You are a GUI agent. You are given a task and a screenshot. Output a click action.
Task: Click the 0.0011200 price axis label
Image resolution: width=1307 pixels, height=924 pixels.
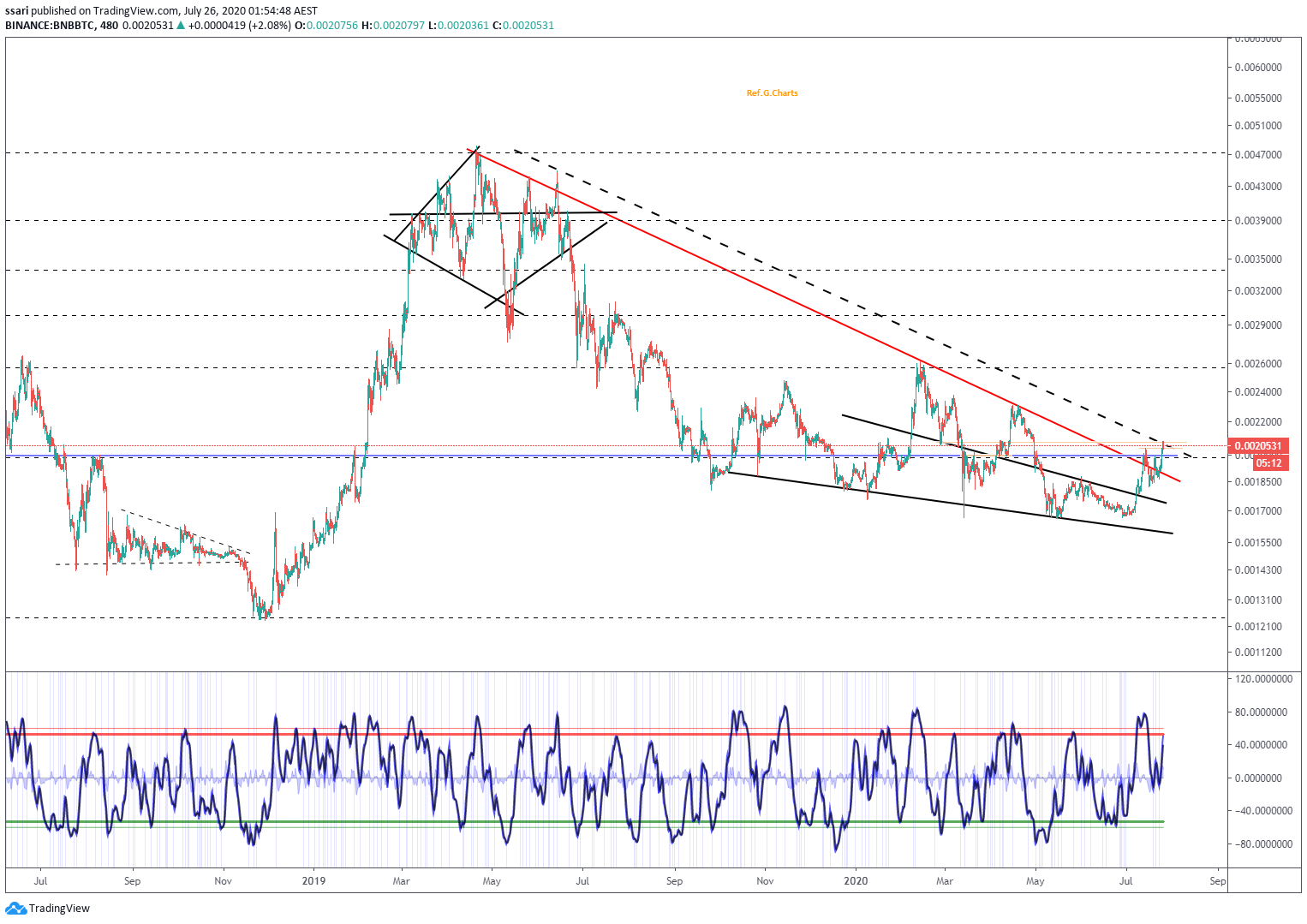[x=1258, y=653]
